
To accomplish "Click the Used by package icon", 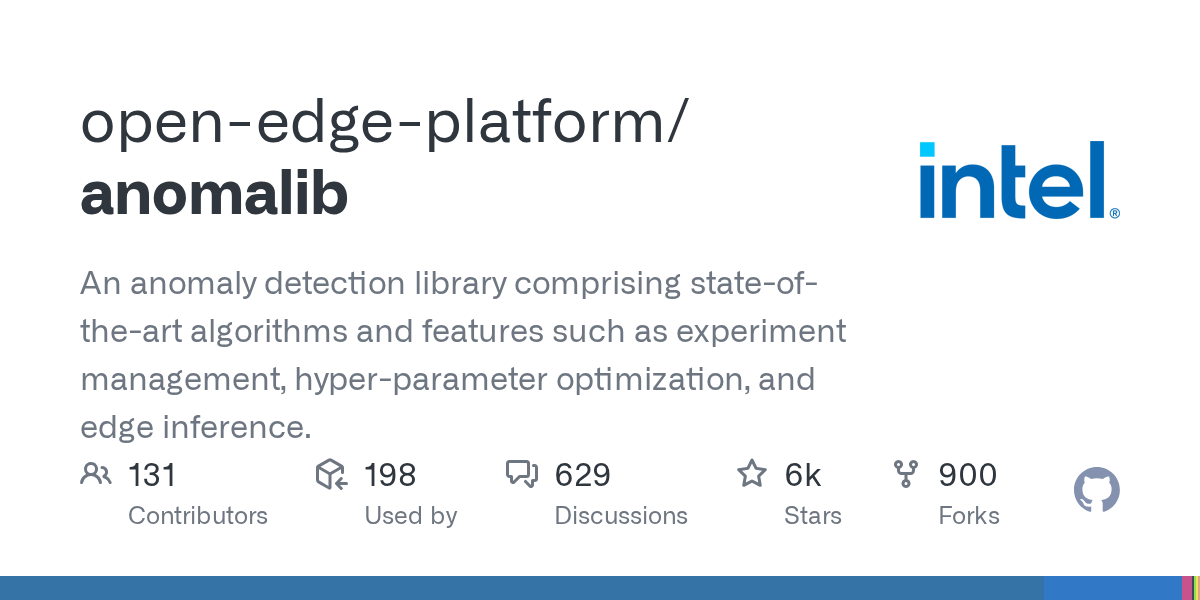I will (x=331, y=474).
